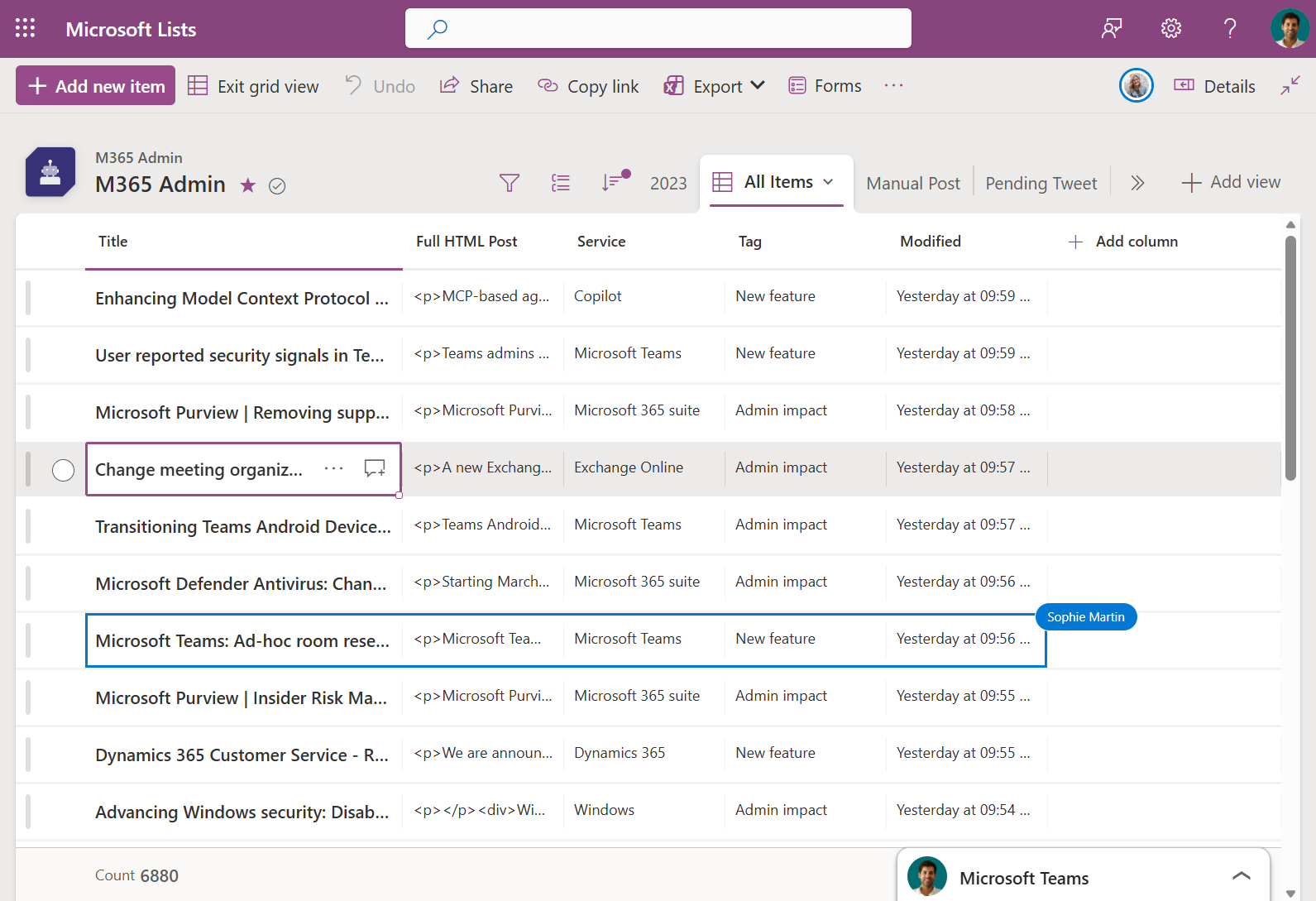Select row handle for Enhancing Model Context Protocol

(x=28, y=298)
